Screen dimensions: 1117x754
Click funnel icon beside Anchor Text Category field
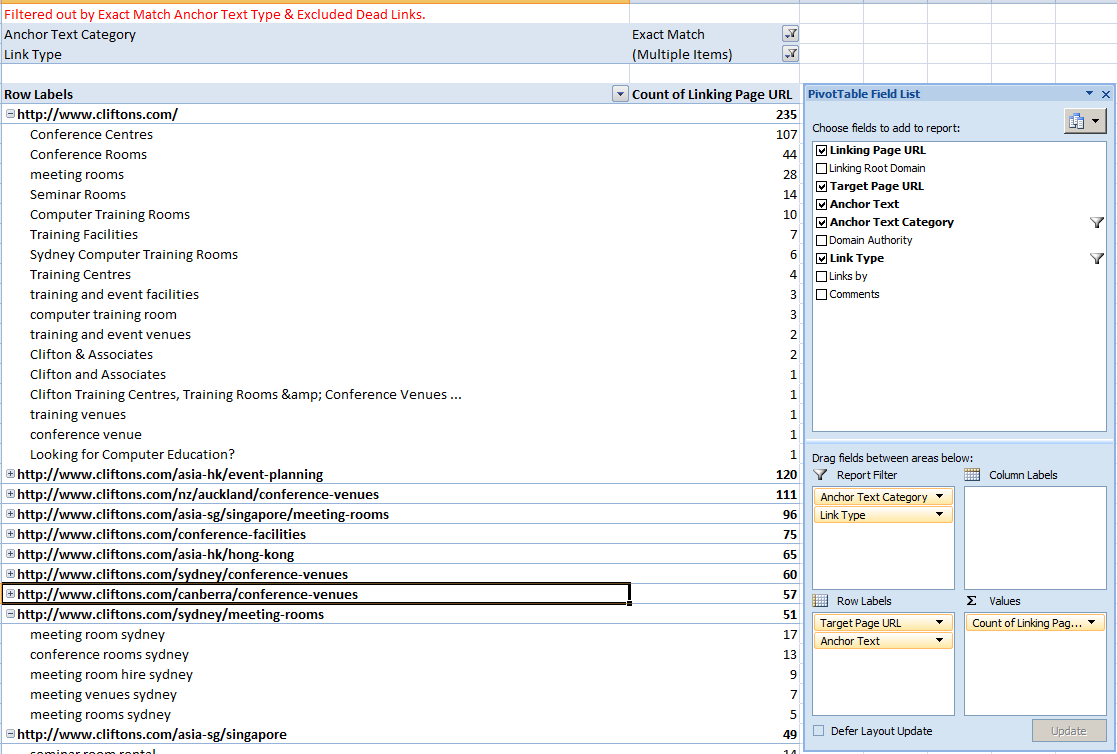[1097, 223]
